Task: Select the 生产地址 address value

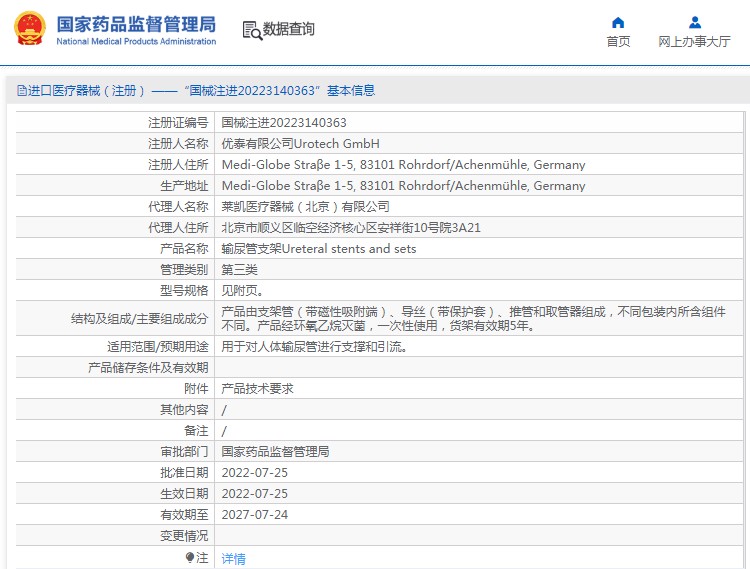Action: pyautogui.click(x=403, y=186)
